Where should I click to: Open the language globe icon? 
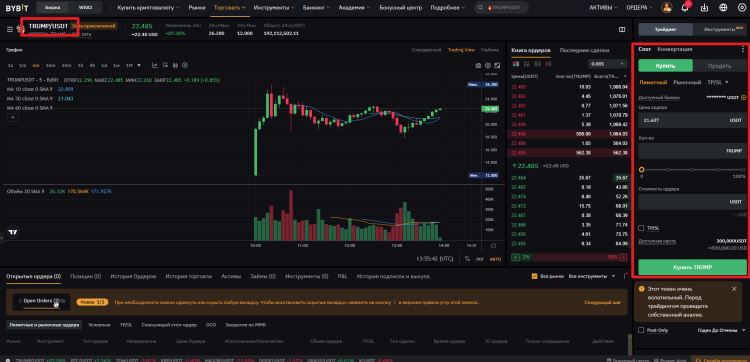pos(723,8)
